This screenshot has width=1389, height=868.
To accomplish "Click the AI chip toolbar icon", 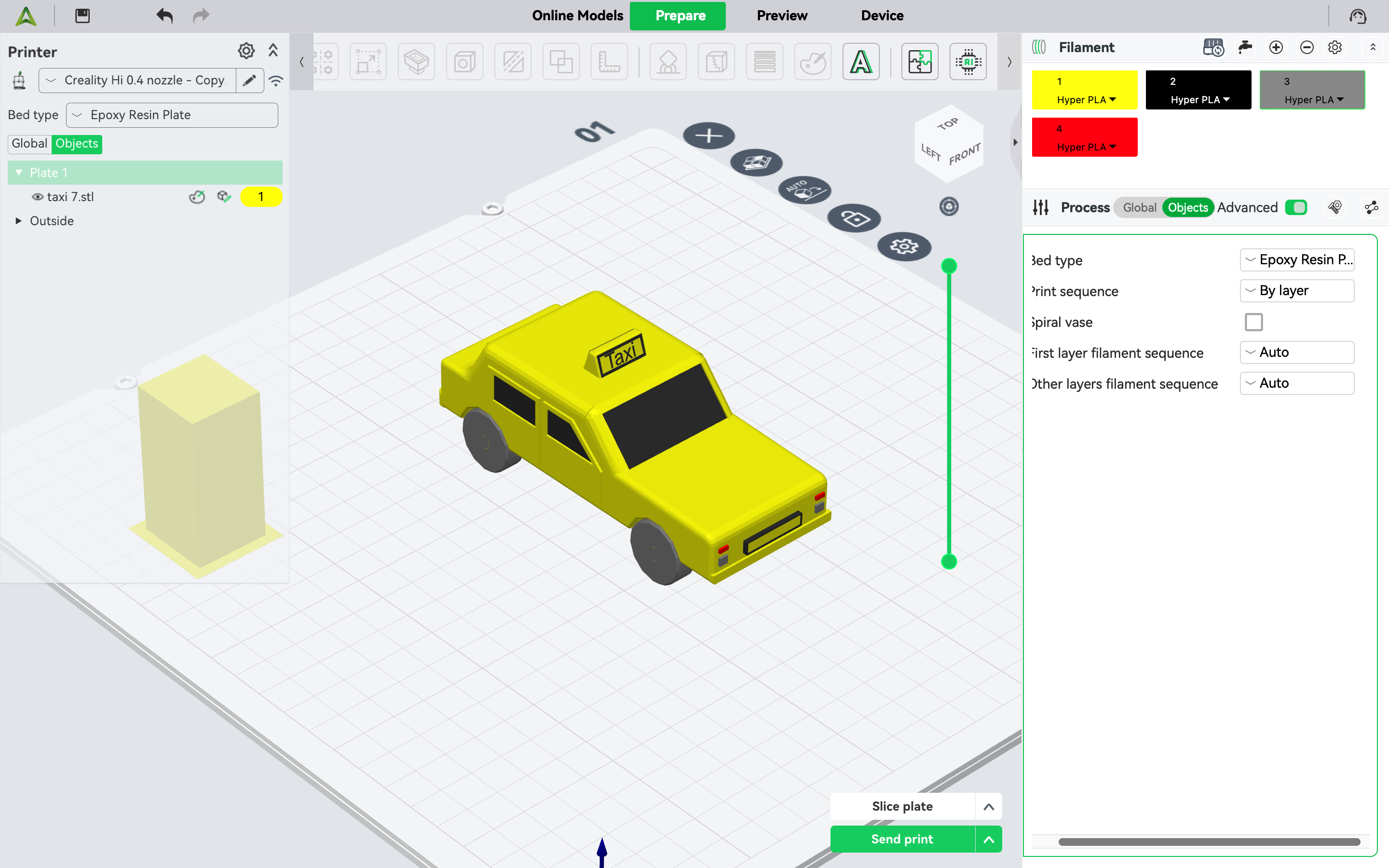I will pos(967,61).
